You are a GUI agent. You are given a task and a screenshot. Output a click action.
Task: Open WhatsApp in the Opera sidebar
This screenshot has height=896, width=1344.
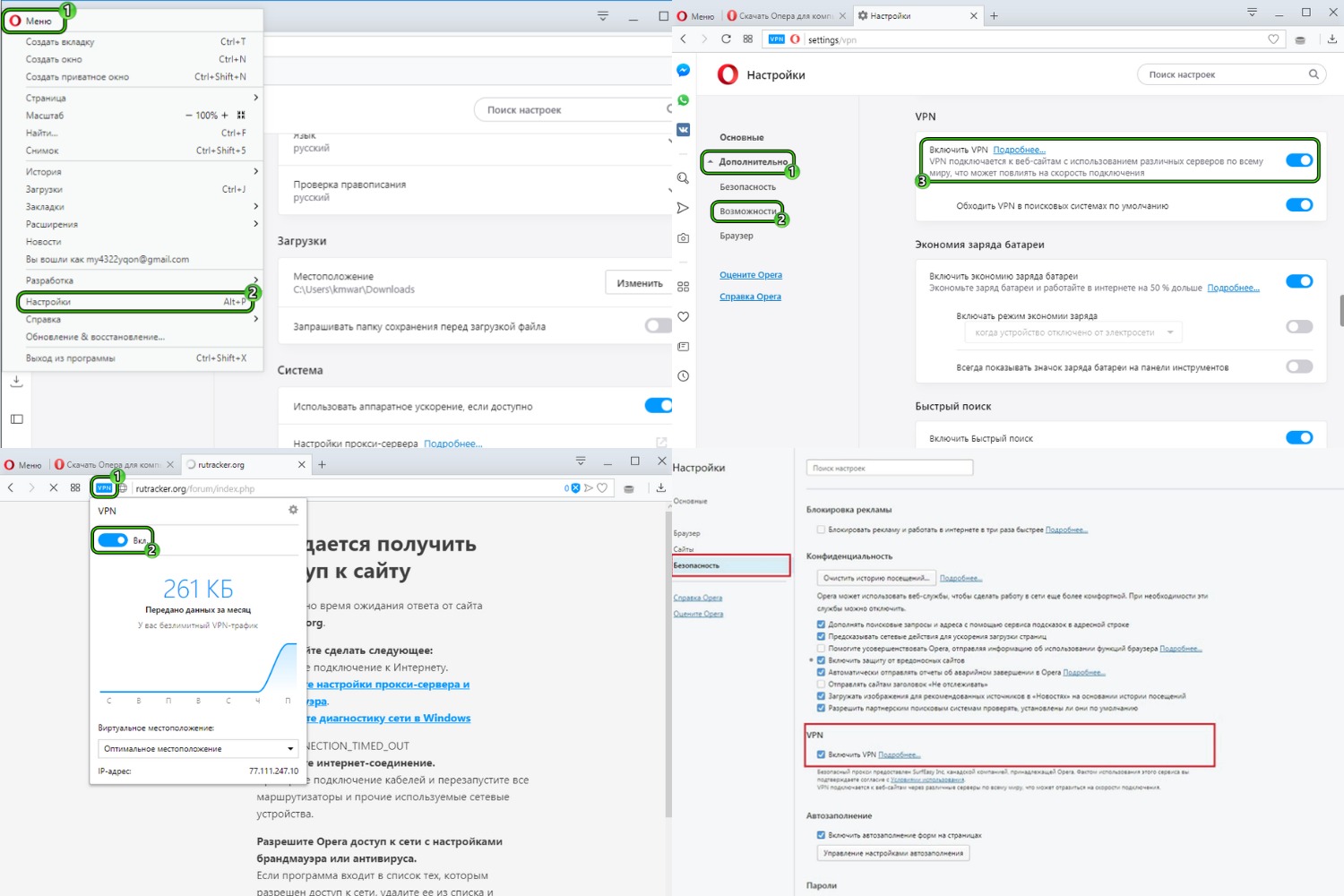tap(683, 100)
